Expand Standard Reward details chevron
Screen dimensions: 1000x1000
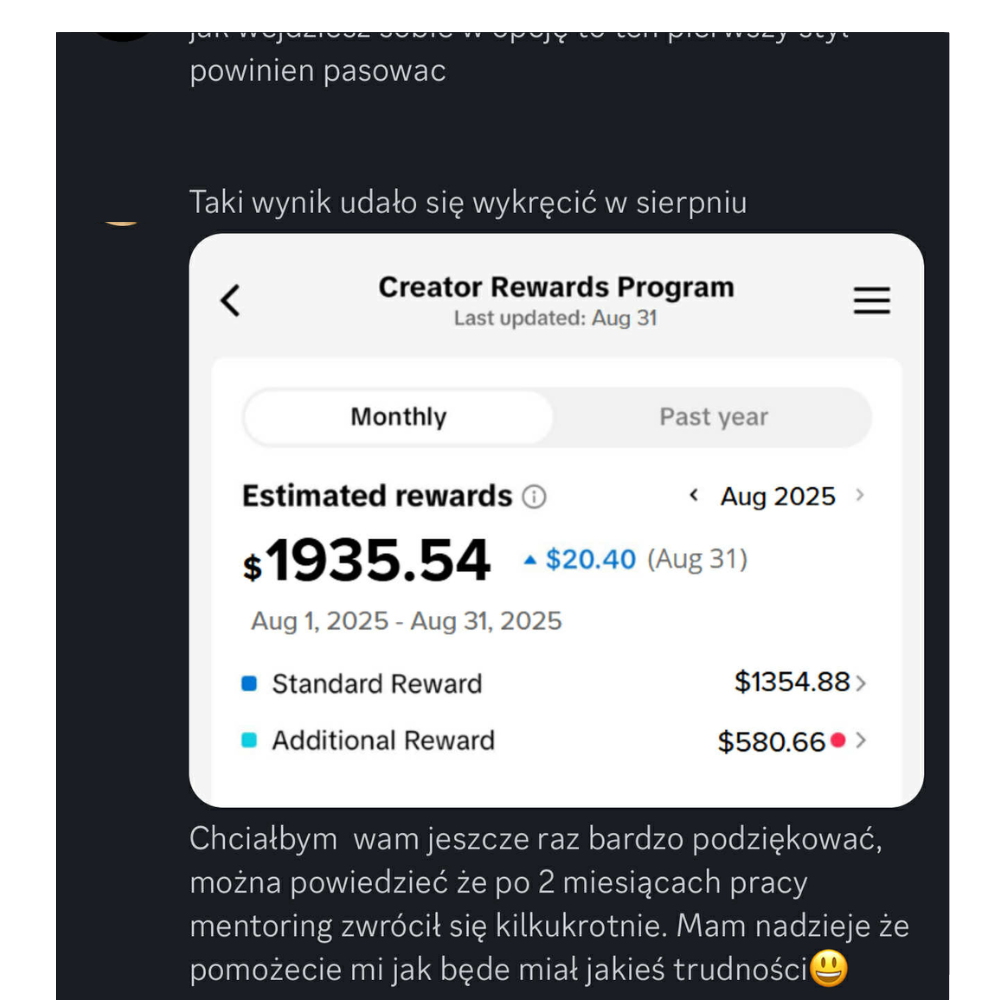862,684
